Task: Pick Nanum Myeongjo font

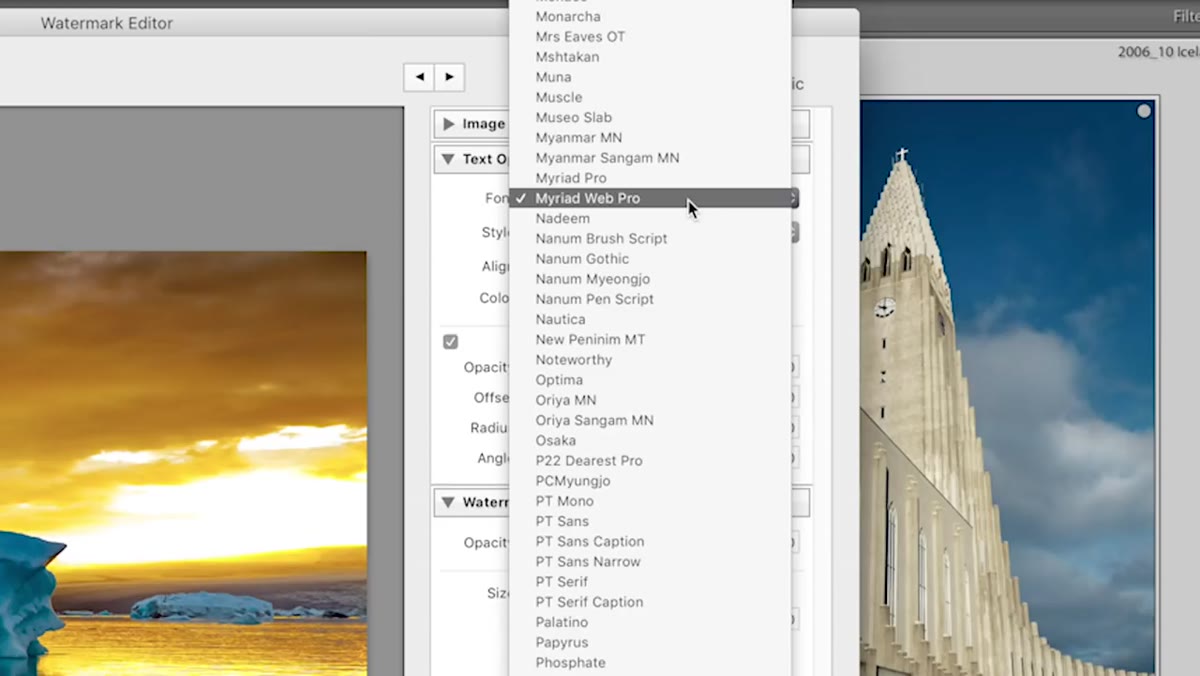Action: [650, 279]
